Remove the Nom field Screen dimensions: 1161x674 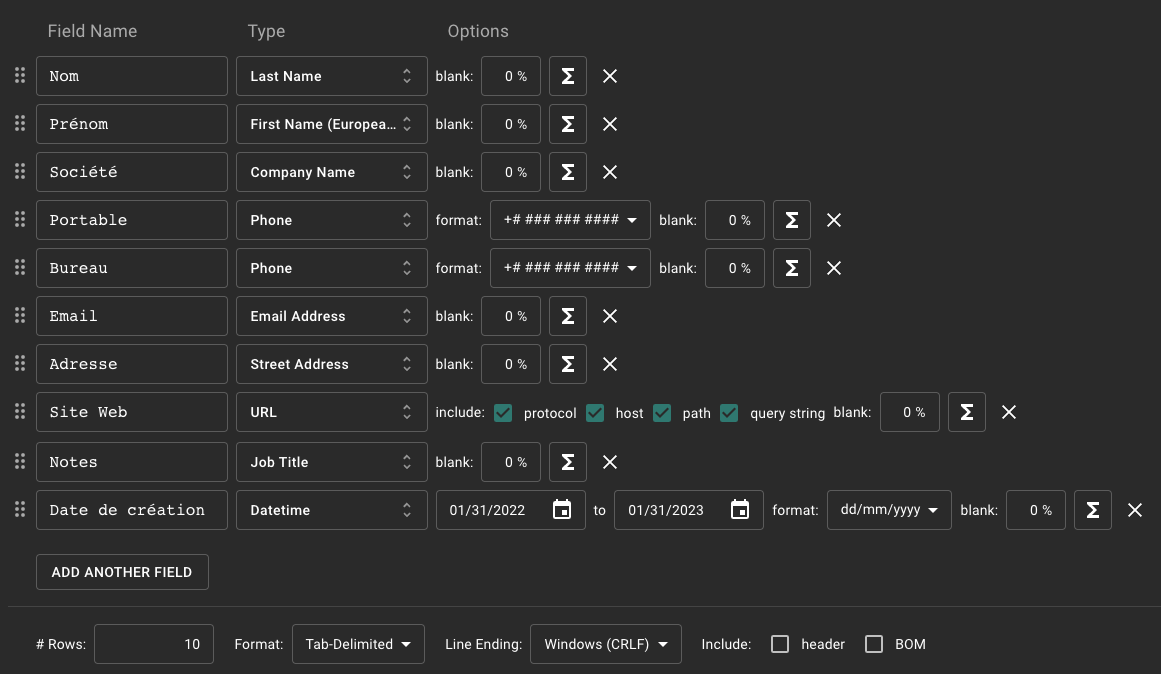tap(610, 76)
